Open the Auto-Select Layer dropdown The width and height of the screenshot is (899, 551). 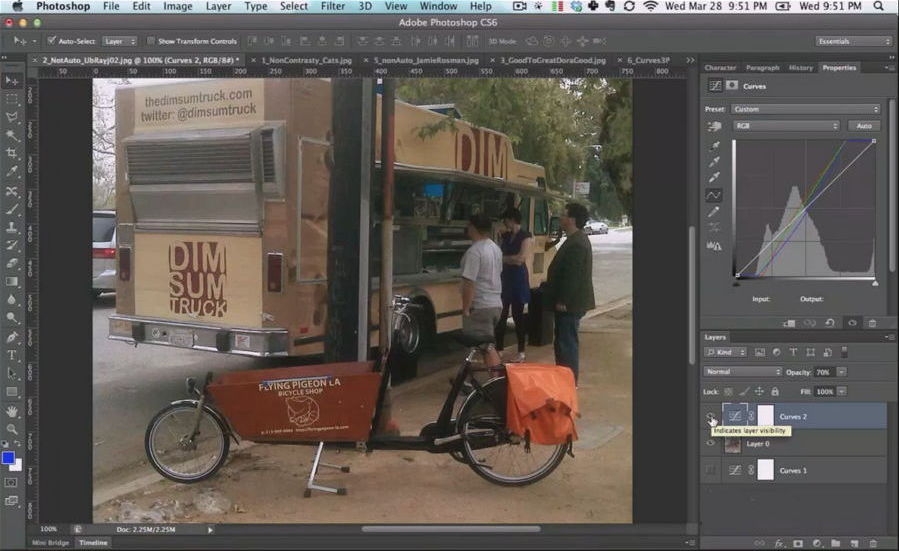[119, 41]
